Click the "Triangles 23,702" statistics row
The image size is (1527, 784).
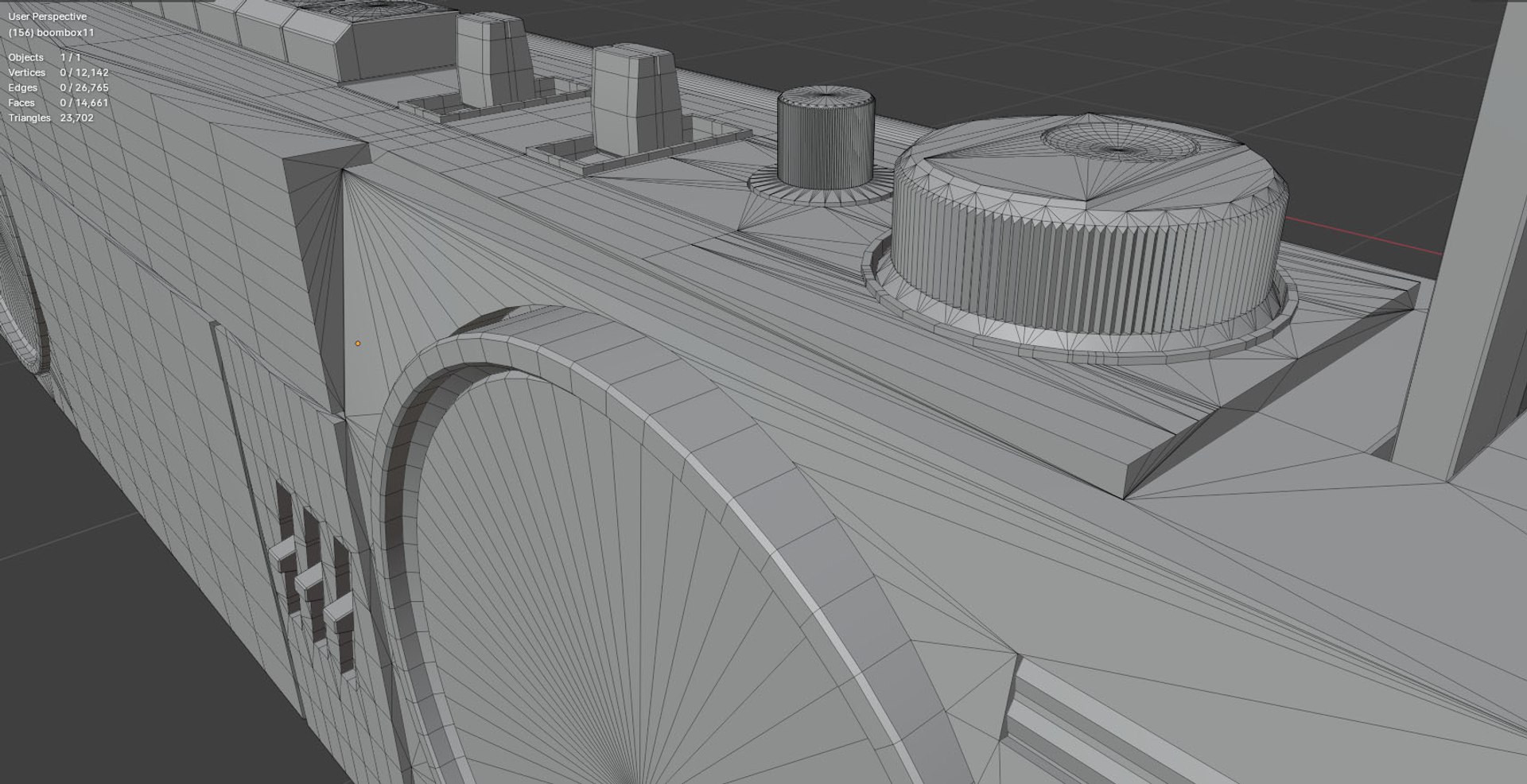(x=51, y=118)
